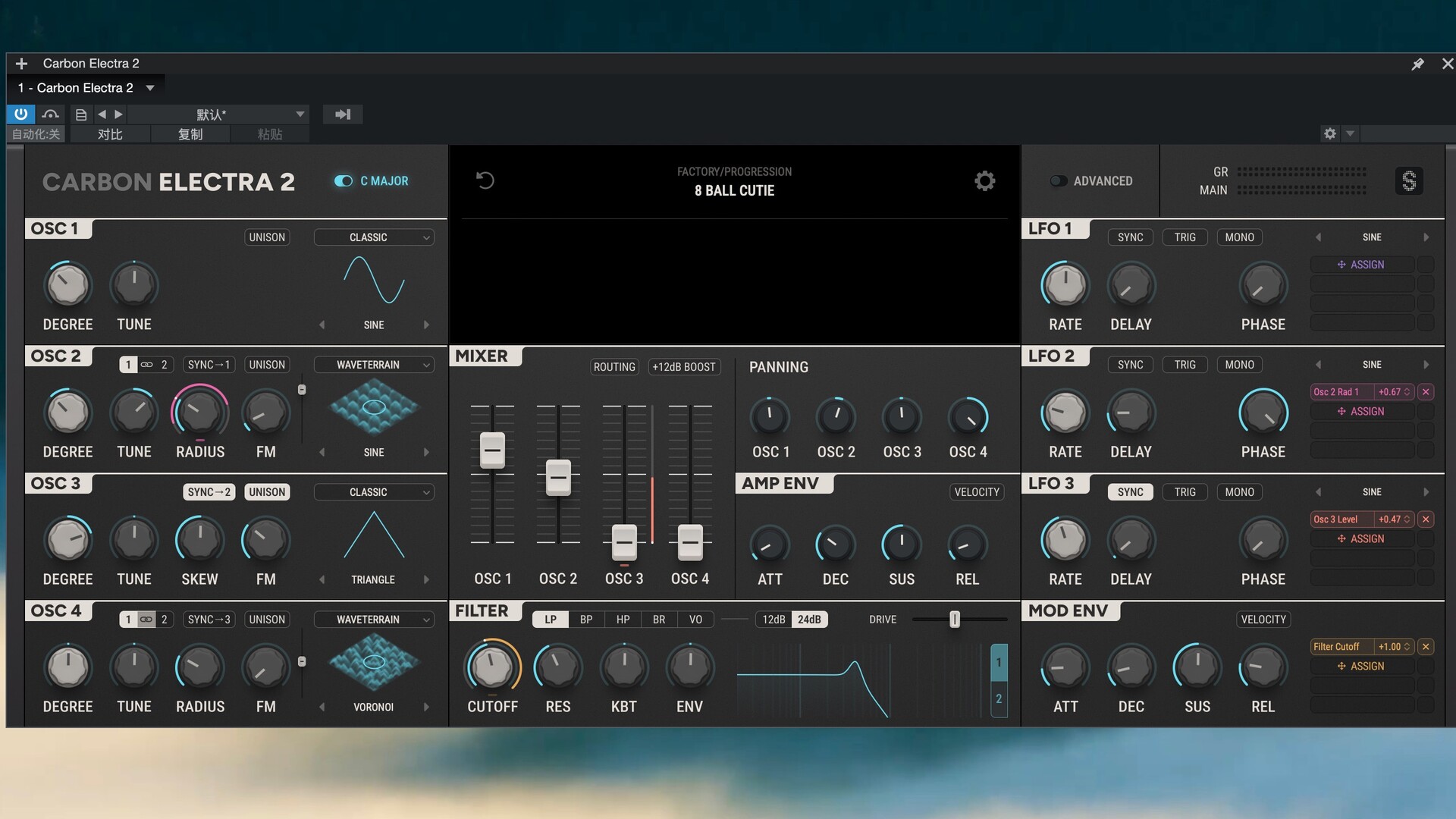This screenshot has width=1456, height=819.
Task: Open the host preset file icon
Action: click(x=81, y=115)
